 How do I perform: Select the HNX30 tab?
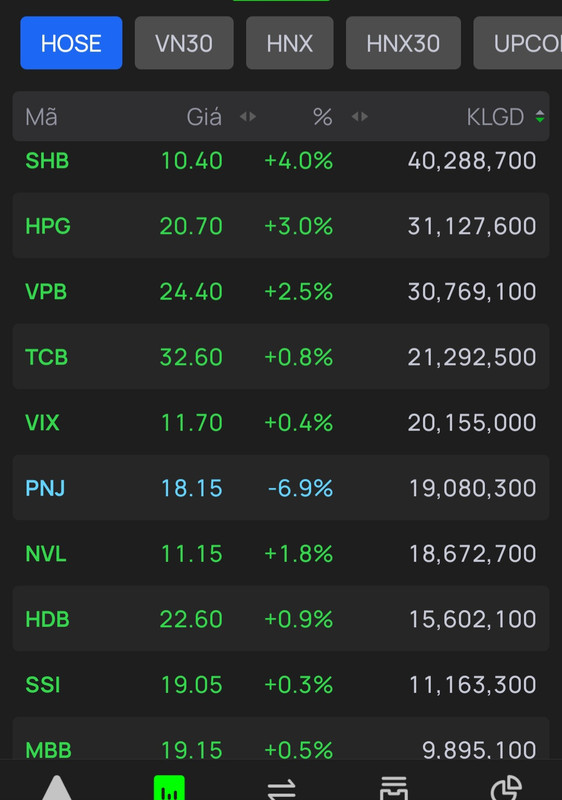coord(403,43)
